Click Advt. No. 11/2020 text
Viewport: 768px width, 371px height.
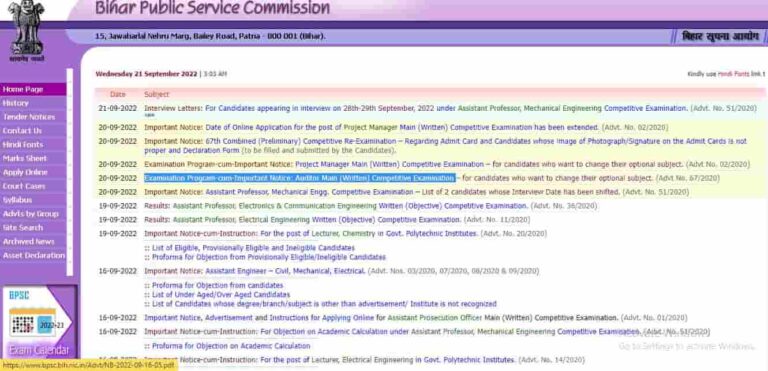497,220
